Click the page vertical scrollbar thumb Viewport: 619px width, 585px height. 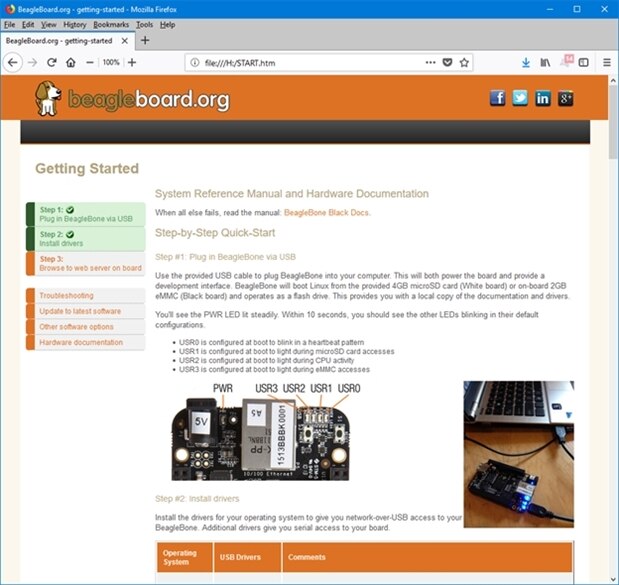point(613,122)
